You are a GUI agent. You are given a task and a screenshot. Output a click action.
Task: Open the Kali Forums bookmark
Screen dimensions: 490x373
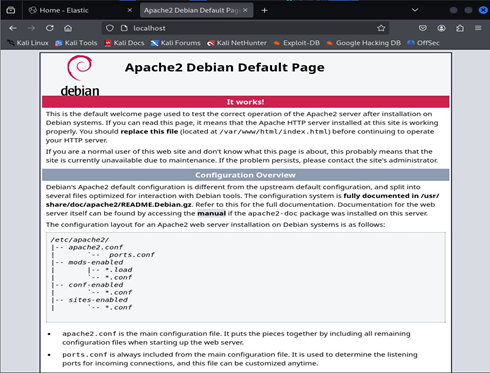click(176, 43)
